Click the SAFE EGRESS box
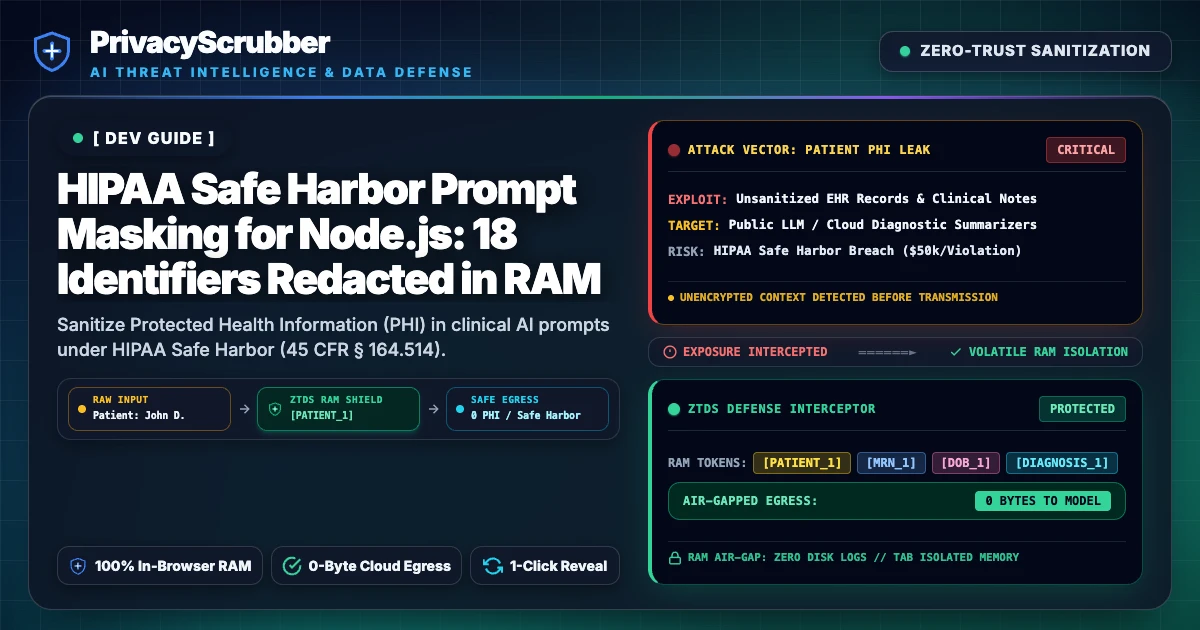This screenshot has height=630, width=1200. click(x=527, y=408)
